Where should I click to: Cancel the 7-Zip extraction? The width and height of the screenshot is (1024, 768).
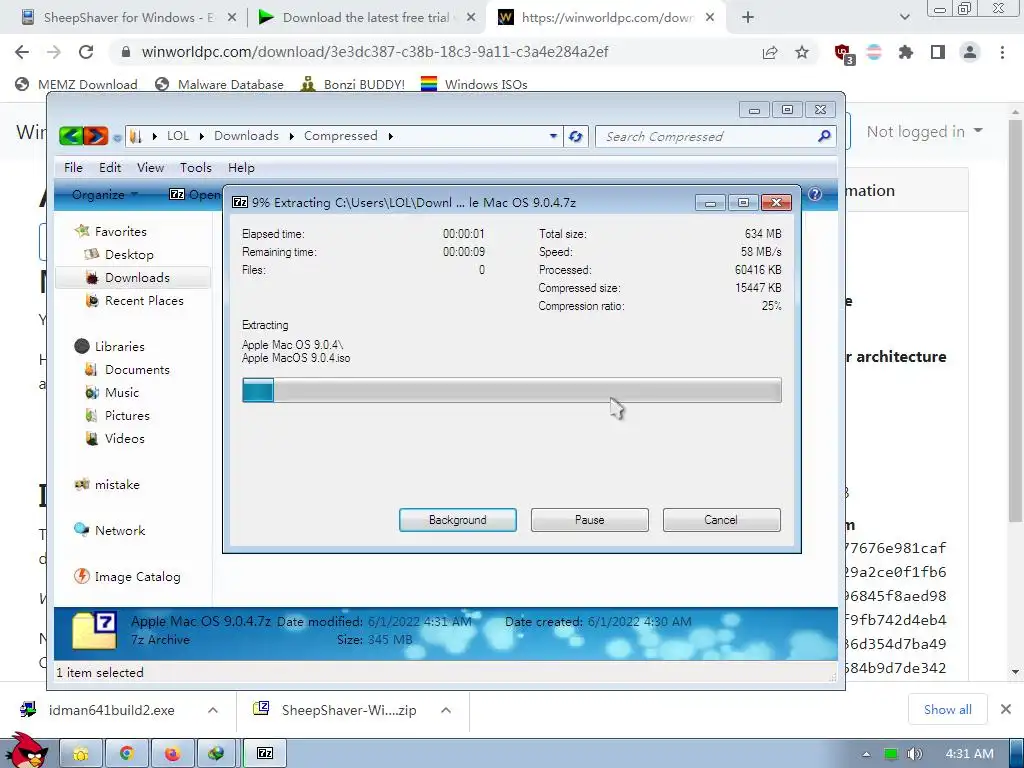[721, 520]
